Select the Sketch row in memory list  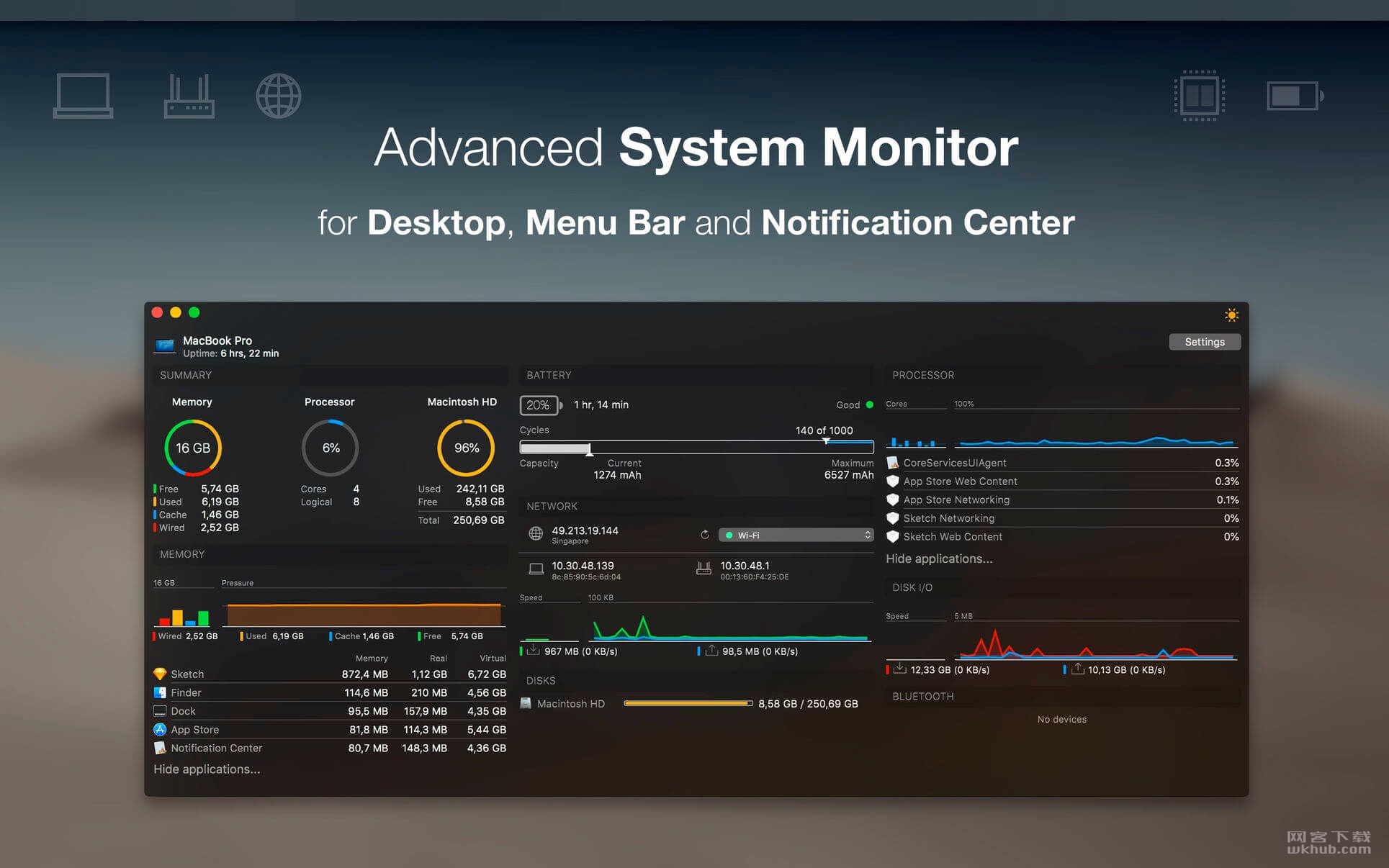tap(330, 674)
